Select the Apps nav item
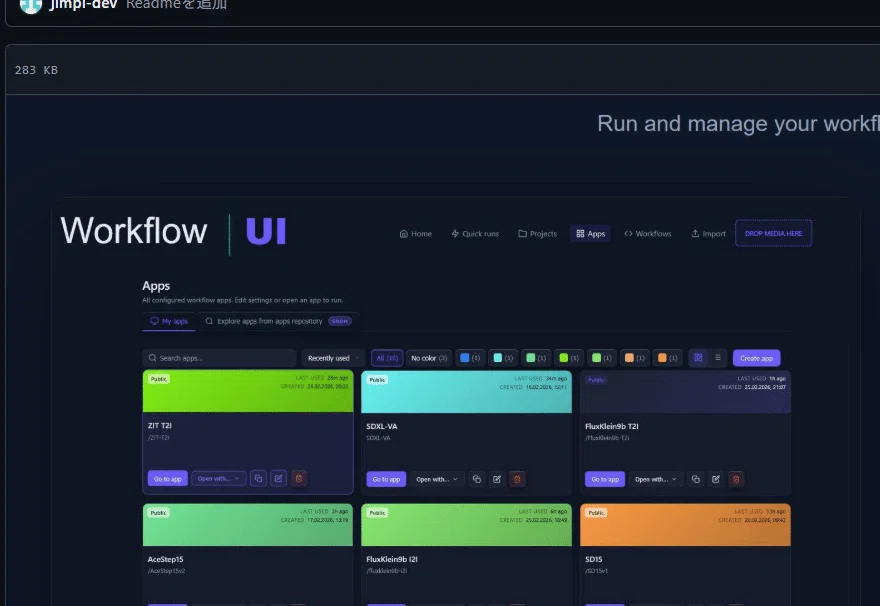The height and width of the screenshot is (606, 880). click(x=590, y=233)
